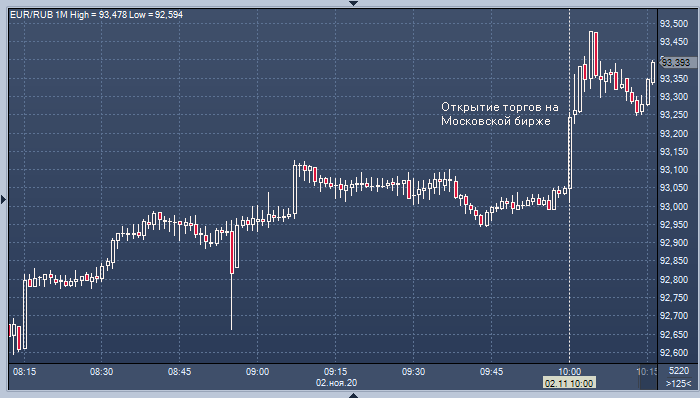
Task: Click the 09:45 time axis label
Action: [491, 372]
